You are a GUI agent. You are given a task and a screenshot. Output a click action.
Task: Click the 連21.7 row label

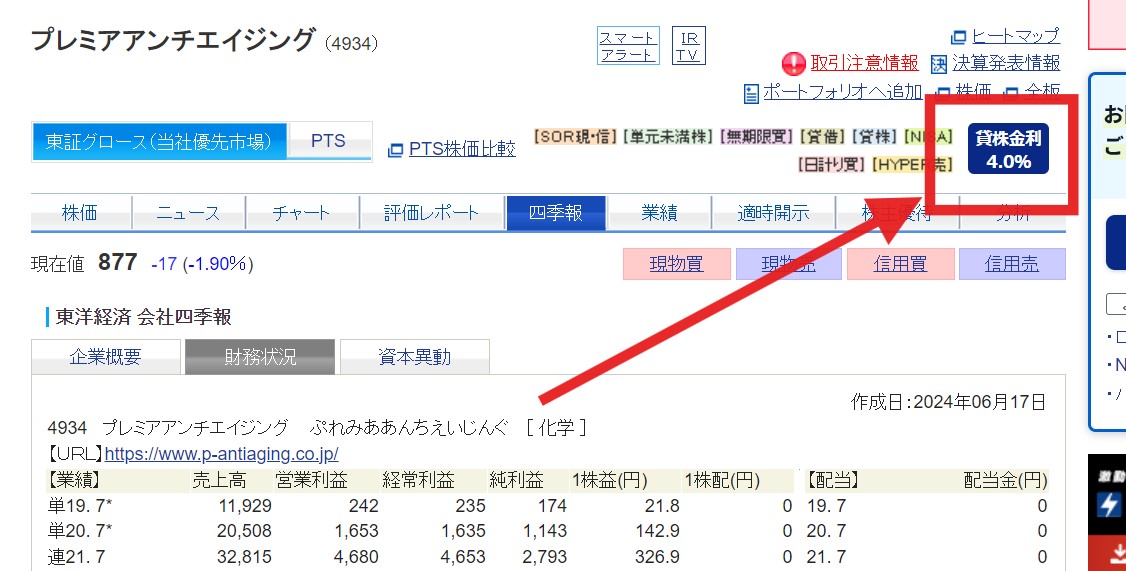pyautogui.click(x=76, y=557)
